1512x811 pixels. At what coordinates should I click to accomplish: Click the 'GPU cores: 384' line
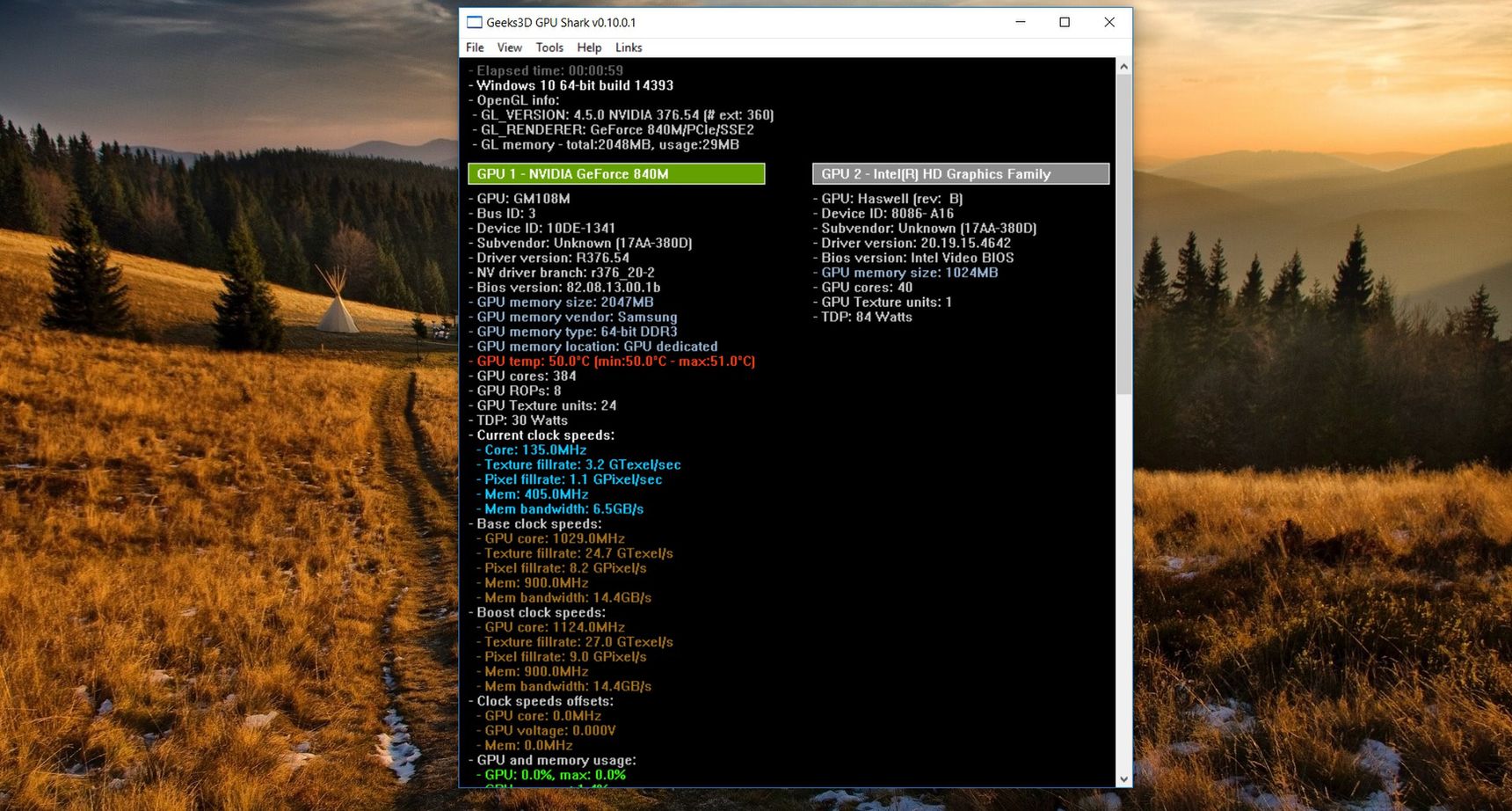pyautogui.click(x=522, y=376)
